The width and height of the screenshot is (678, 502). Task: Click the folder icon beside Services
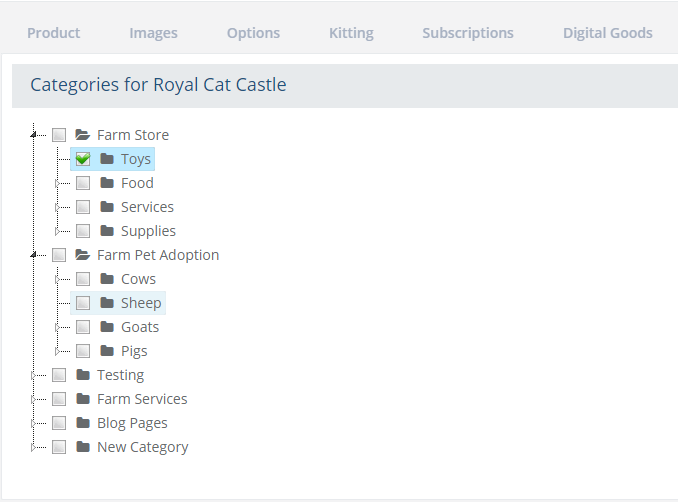click(x=107, y=207)
